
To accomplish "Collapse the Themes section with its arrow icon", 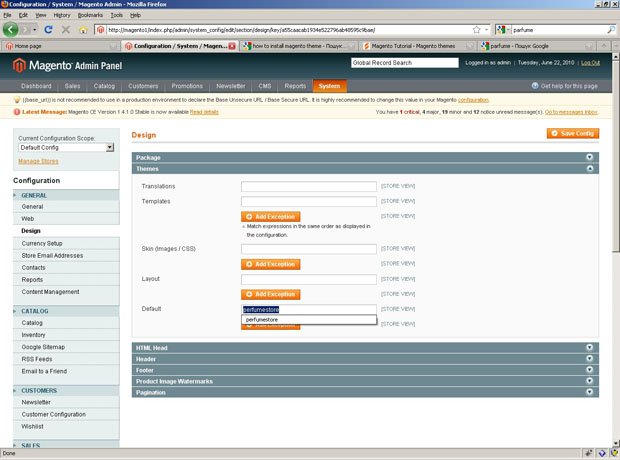I will [590, 168].
